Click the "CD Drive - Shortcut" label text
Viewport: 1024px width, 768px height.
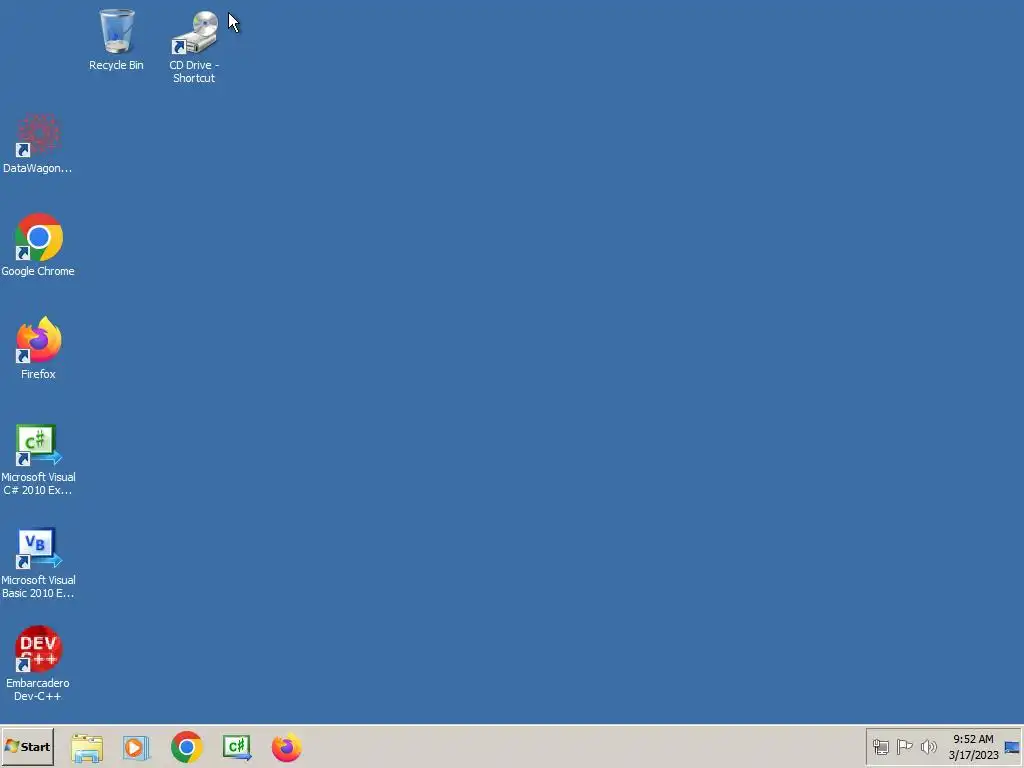tap(194, 72)
